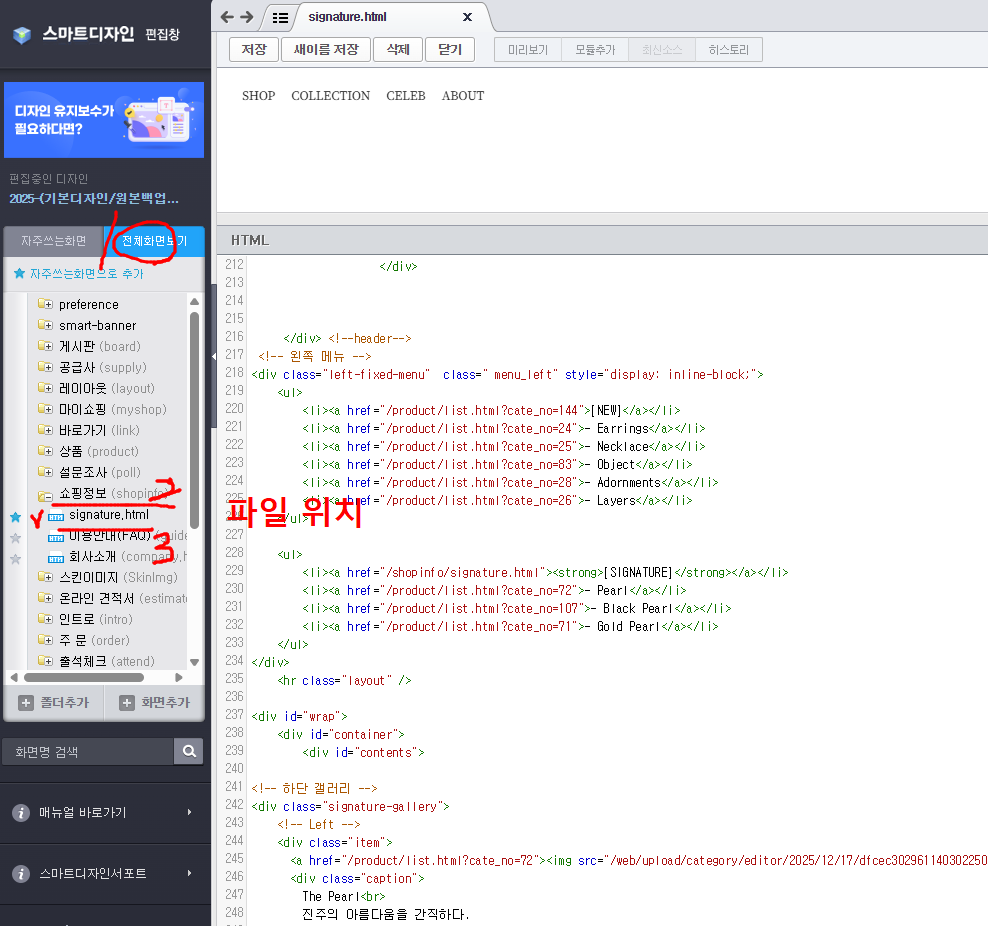Open the tab list icon
Screen dimensions: 988x926
click(x=280, y=17)
